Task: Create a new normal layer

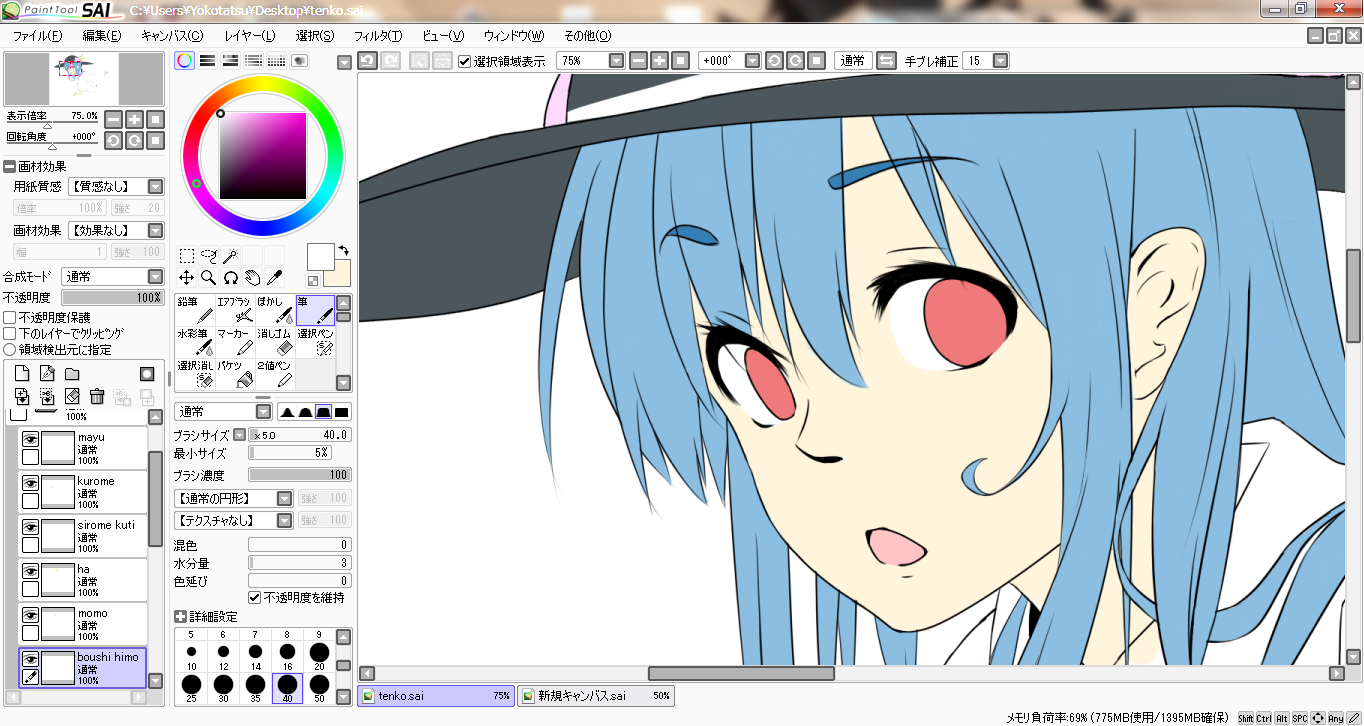Action: [21, 374]
